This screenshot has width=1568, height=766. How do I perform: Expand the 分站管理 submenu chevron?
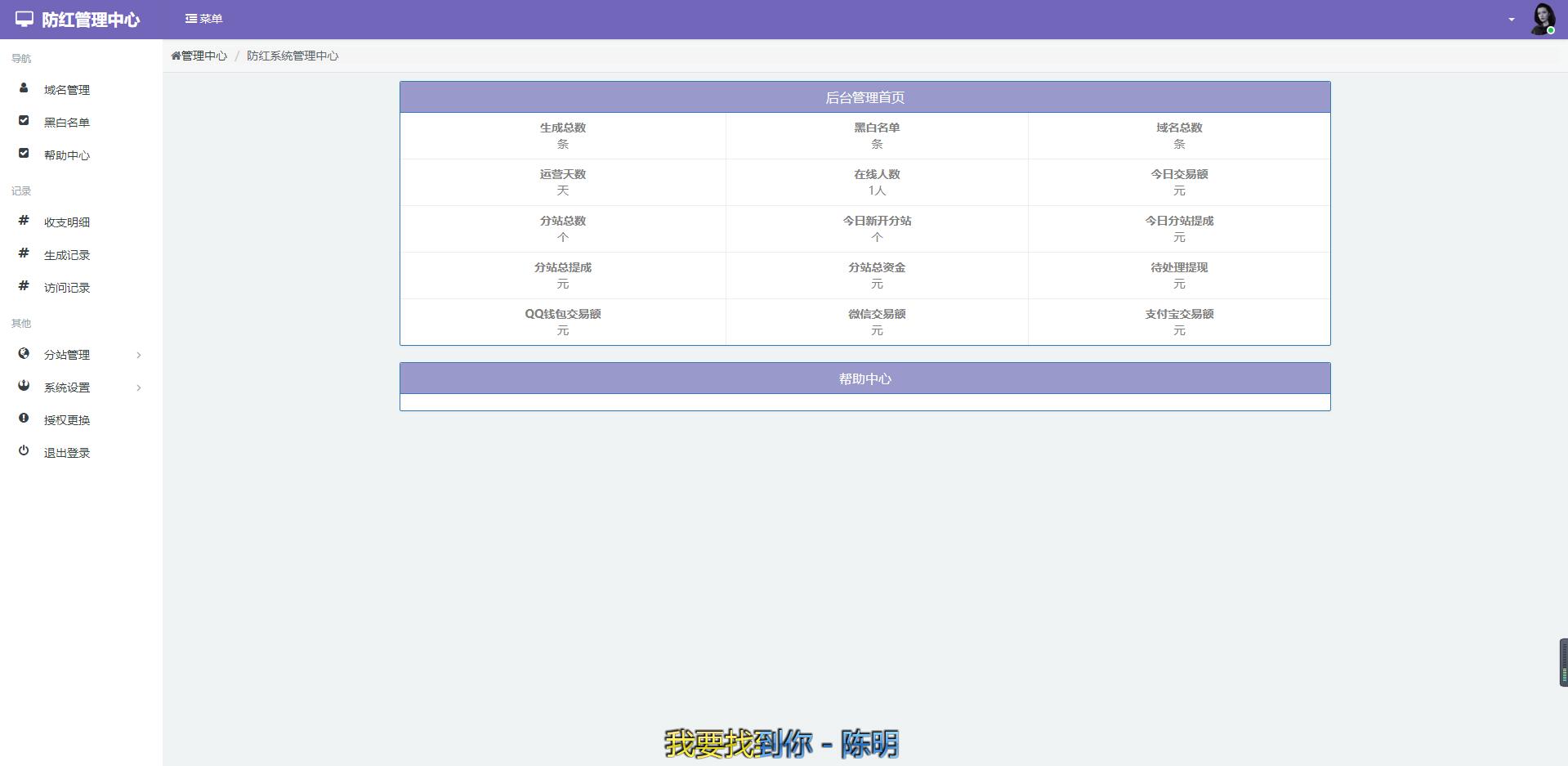coord(139,355)
